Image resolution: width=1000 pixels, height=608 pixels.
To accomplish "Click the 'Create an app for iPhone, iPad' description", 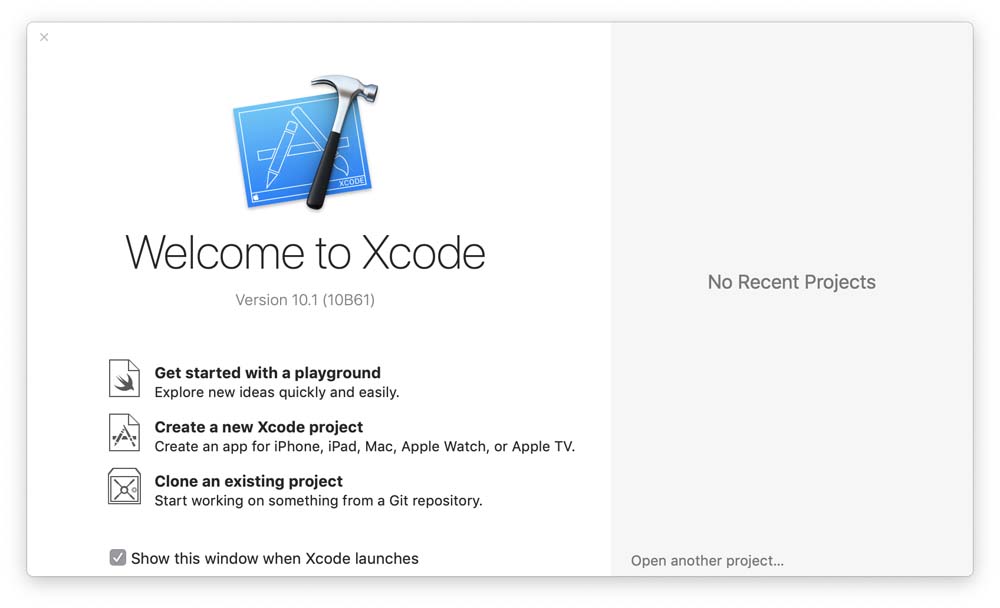I will [364, 447].
